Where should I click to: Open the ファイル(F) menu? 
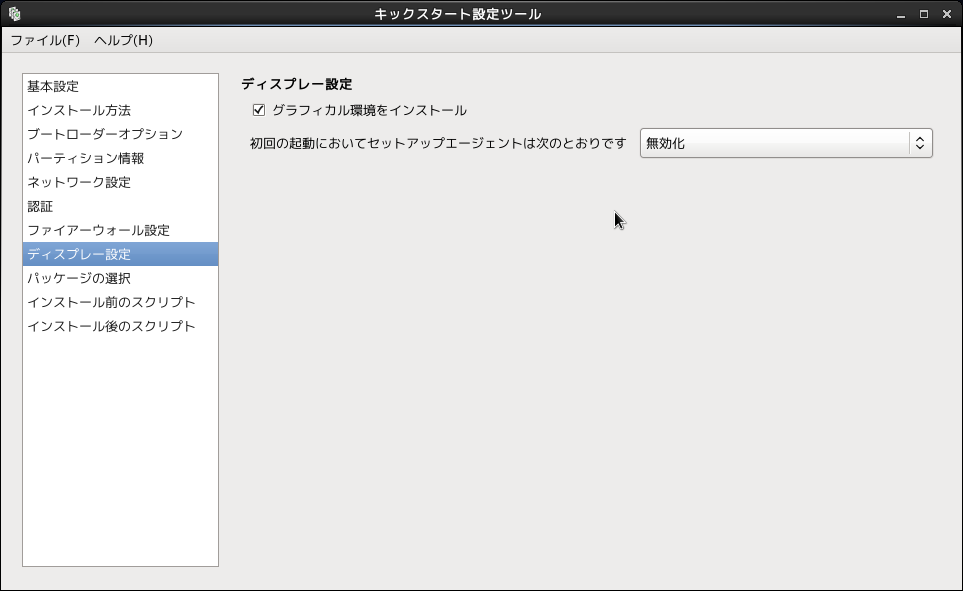pos(45,40)
